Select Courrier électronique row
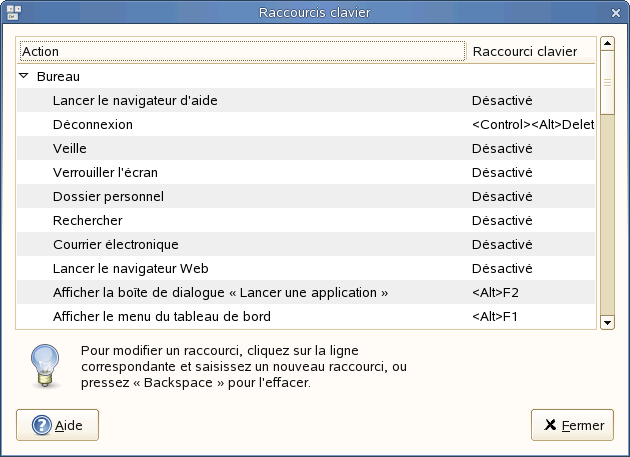 pyautogui.click(x=116, y=244)
